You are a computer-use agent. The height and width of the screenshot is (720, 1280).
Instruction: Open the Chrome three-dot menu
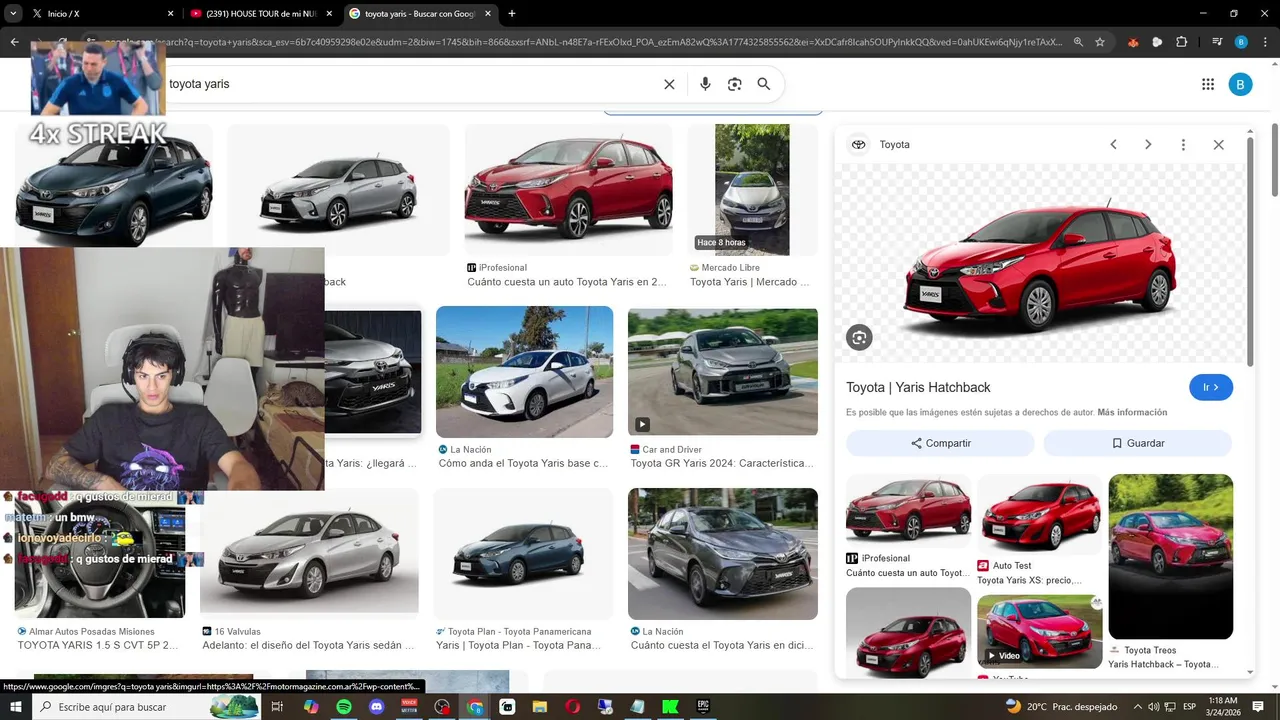1263,42
